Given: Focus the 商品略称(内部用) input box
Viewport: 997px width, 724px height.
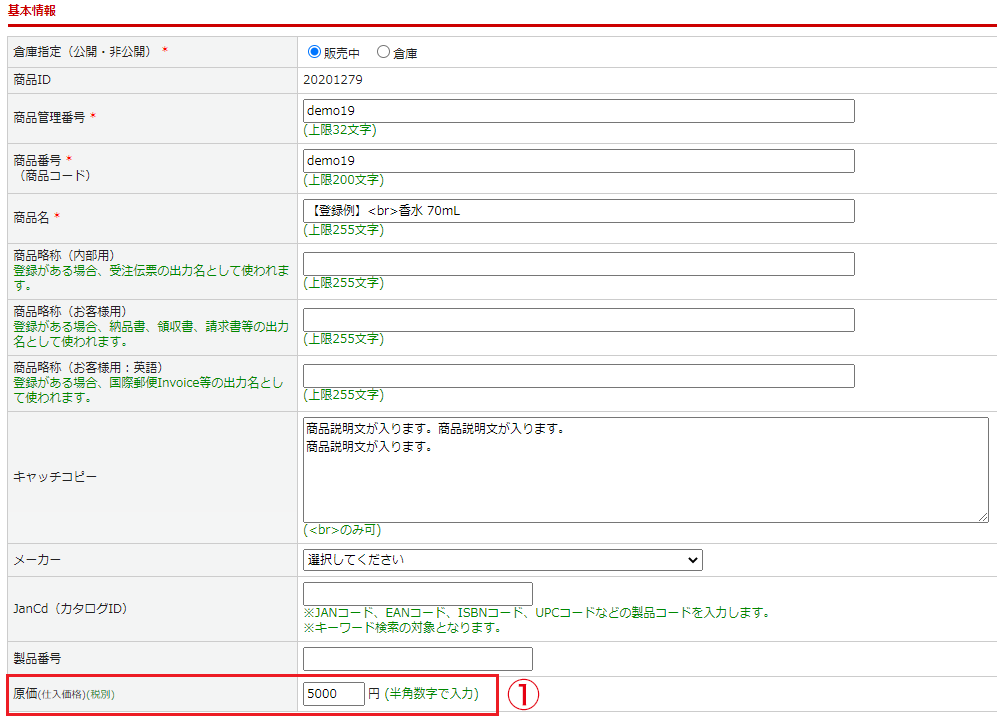Looking at the screenshot, I should (578, 264).
